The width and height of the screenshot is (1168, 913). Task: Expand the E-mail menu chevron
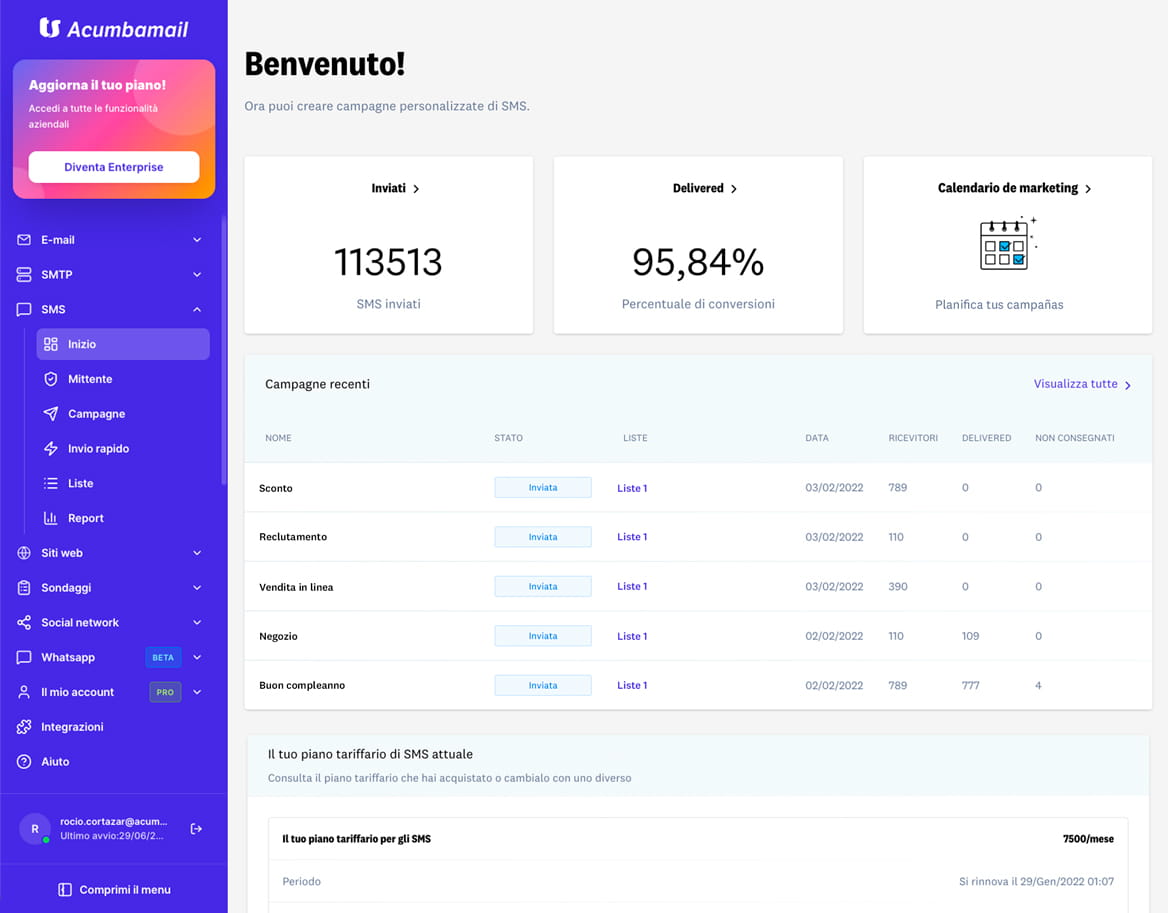197,240
